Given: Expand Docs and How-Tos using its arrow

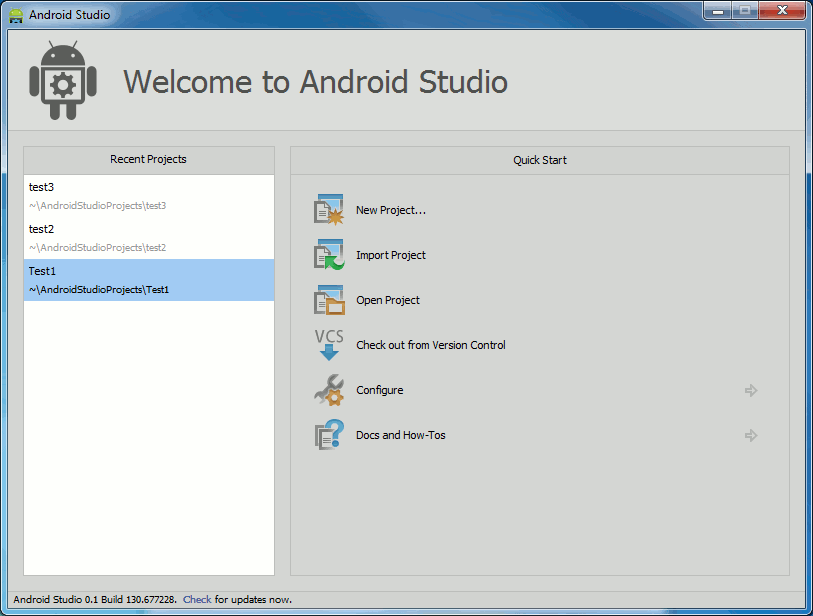Looking at the screenshot, I should (x=751, y=436).
